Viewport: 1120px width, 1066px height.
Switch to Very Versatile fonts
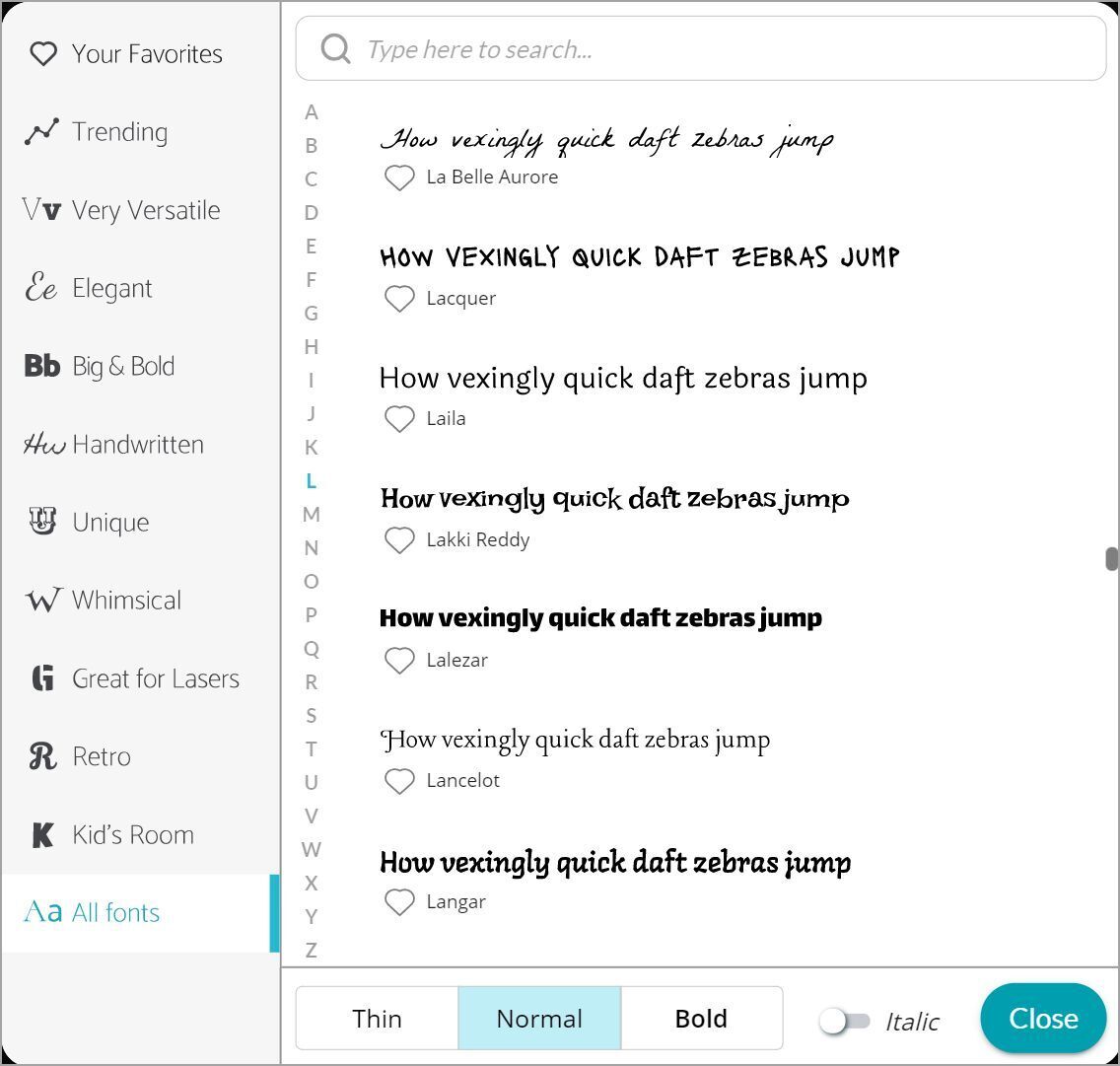[x=140, y=209]
